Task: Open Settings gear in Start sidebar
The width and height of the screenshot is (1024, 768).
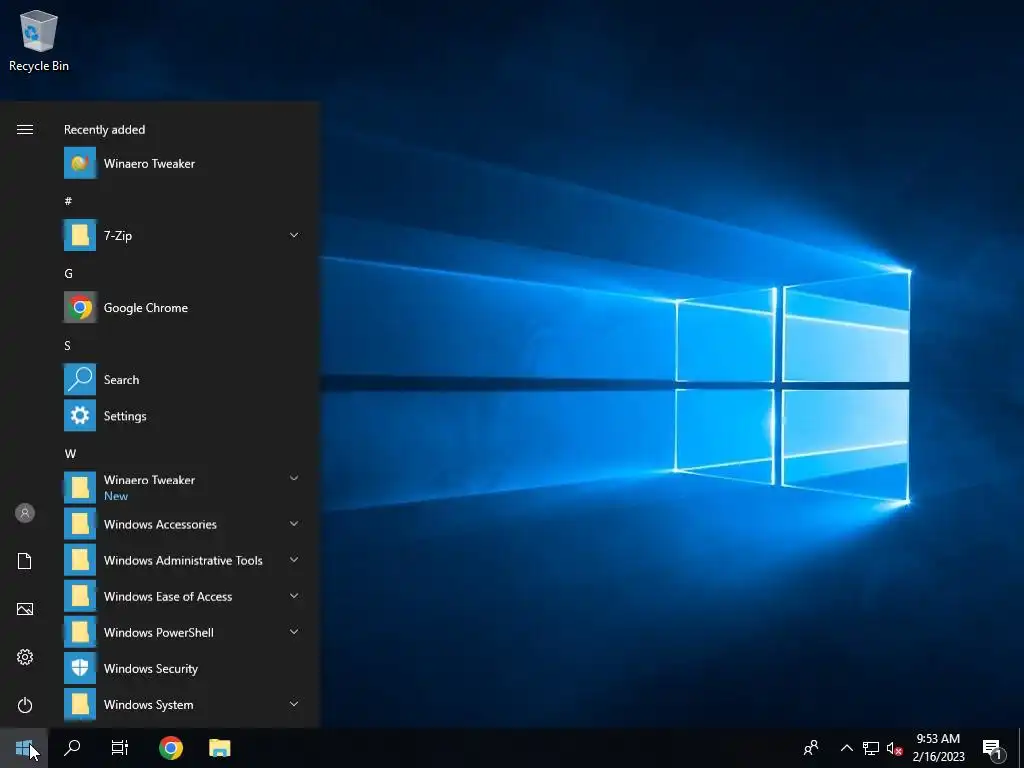Action: tap(25, 657)
